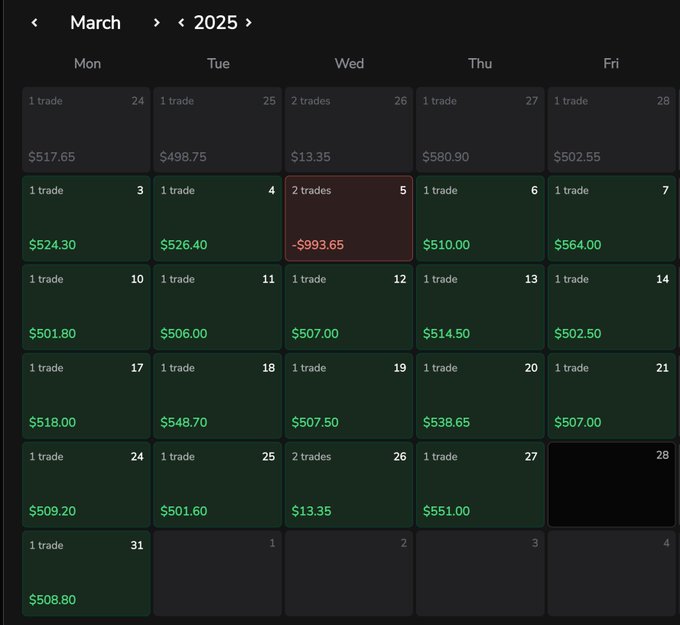Open March 31 day with $508.80

86,573
